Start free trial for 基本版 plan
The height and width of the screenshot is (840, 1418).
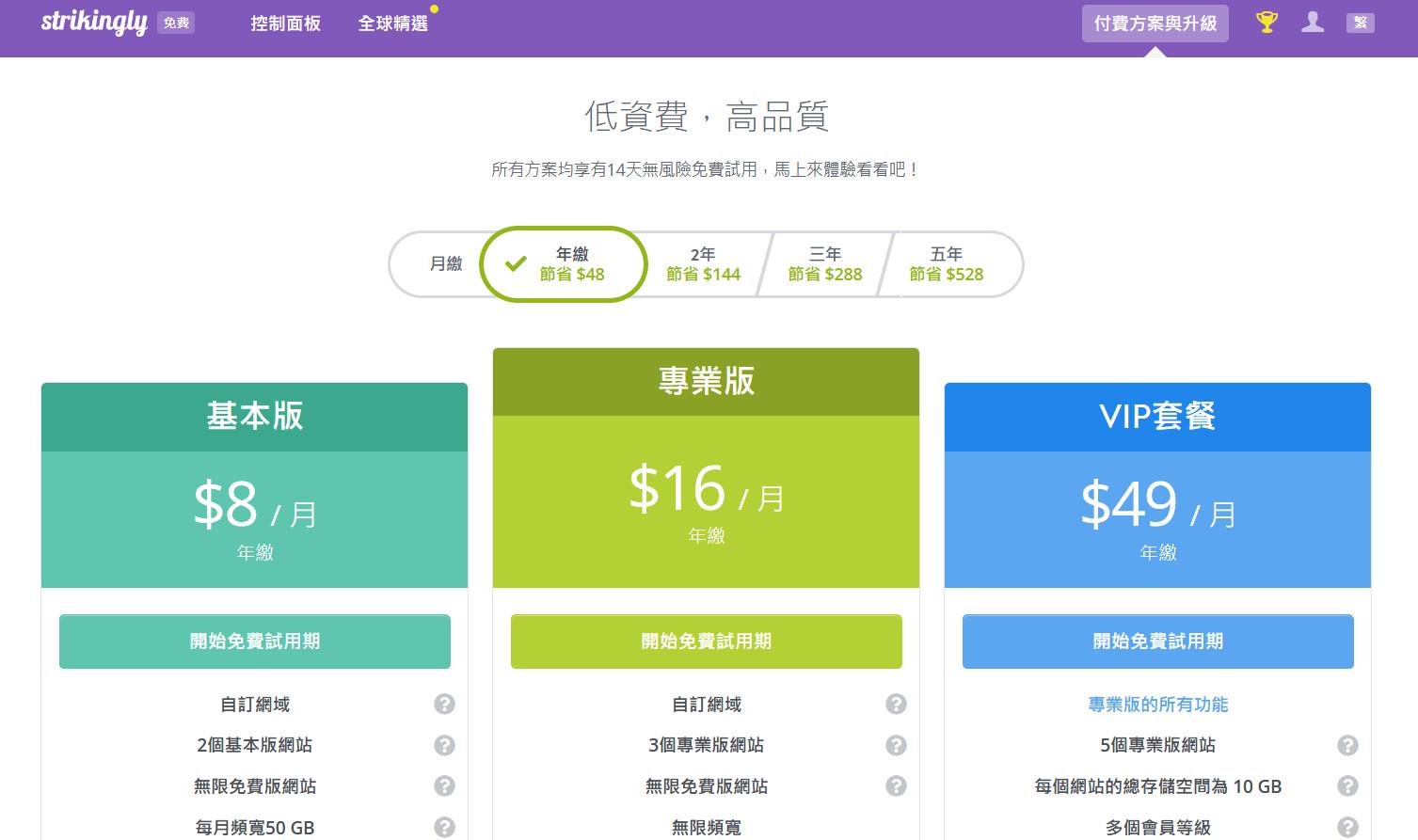coord(254,642)
